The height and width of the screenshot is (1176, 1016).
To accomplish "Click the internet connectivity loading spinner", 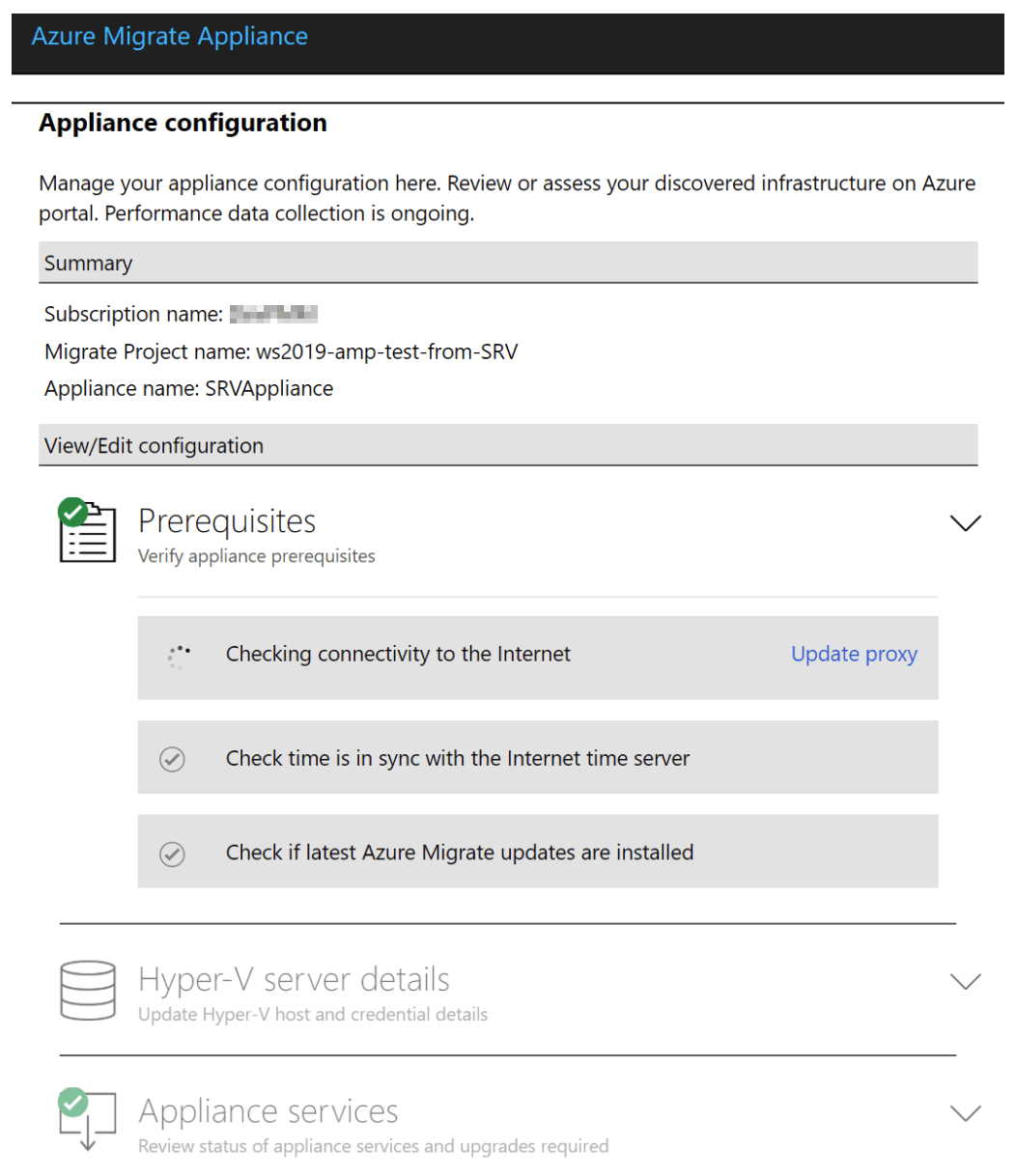I will click(x=179, y=657).
